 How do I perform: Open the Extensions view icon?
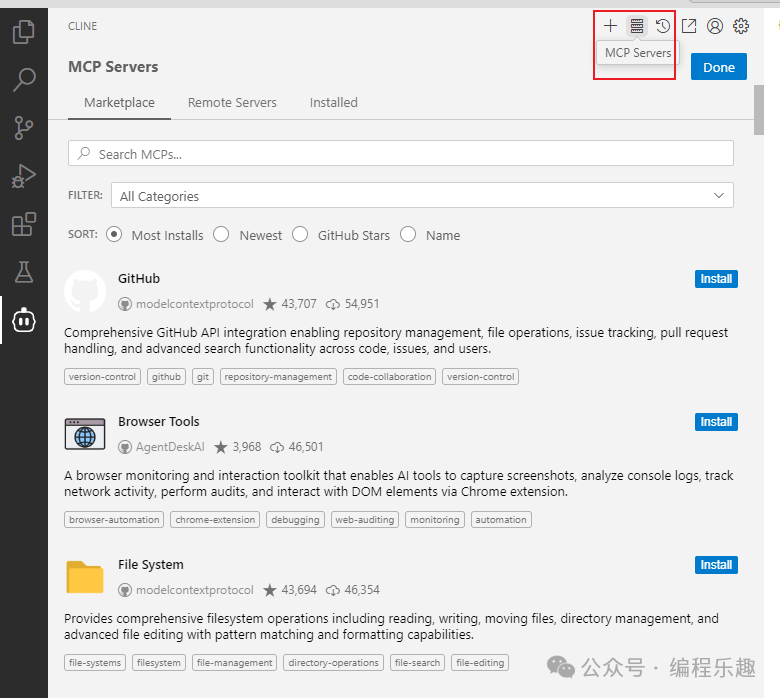23,224
